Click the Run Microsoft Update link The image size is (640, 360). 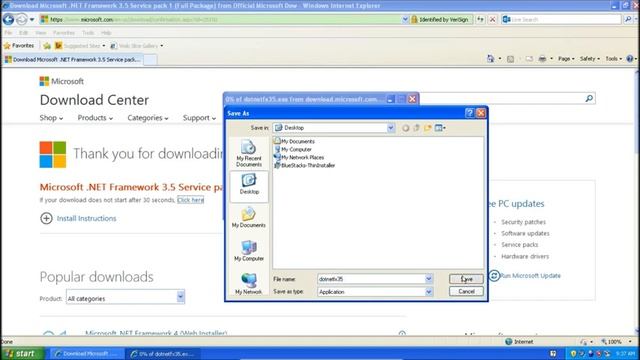tap(530, 276)
